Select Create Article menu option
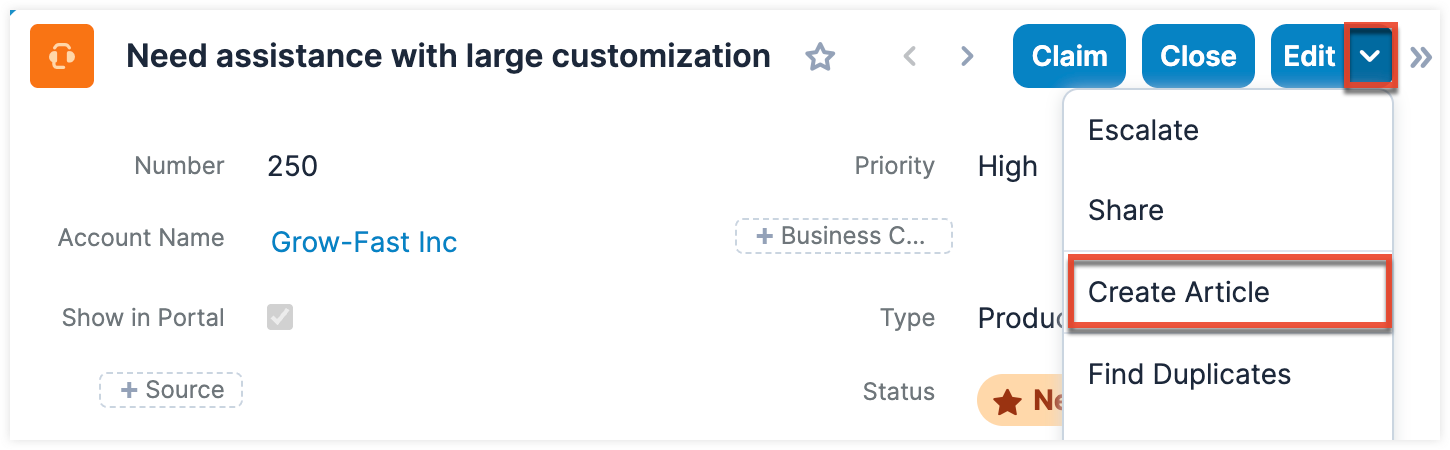 pos(1178,292)
